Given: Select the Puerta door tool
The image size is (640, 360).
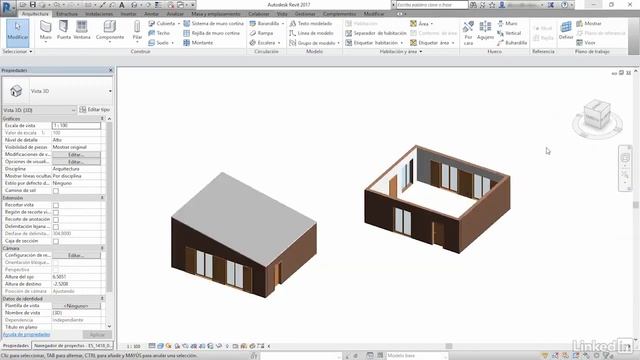Looking at the screenshot, I should tap(63, 30).
